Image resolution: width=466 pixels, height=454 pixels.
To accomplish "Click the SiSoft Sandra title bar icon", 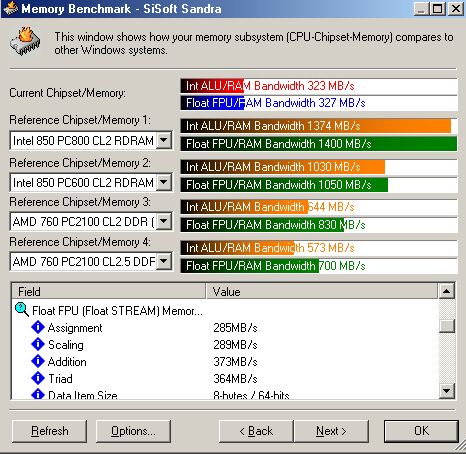I will [10, 8].
